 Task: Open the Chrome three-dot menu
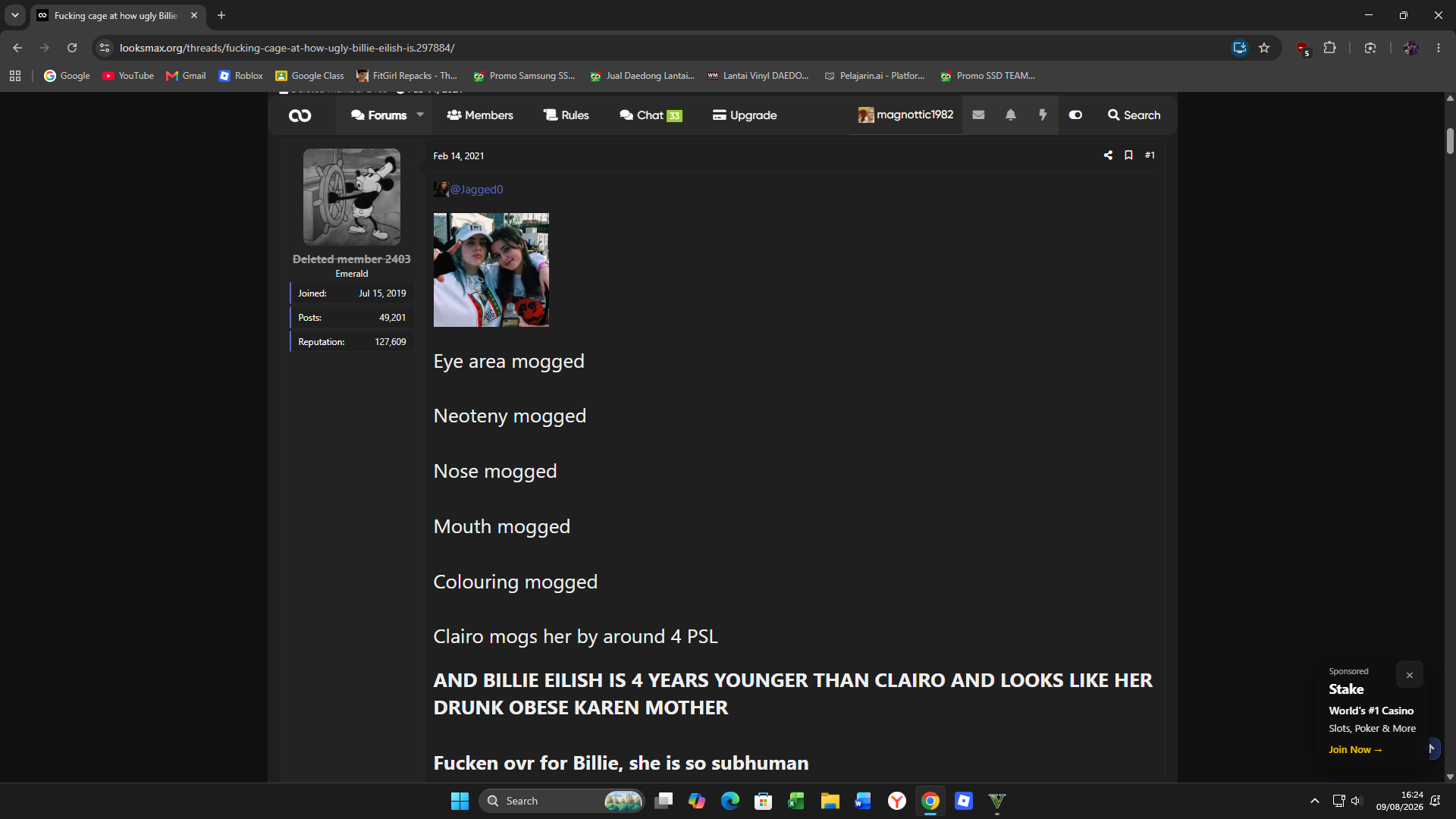(1439, 48)
